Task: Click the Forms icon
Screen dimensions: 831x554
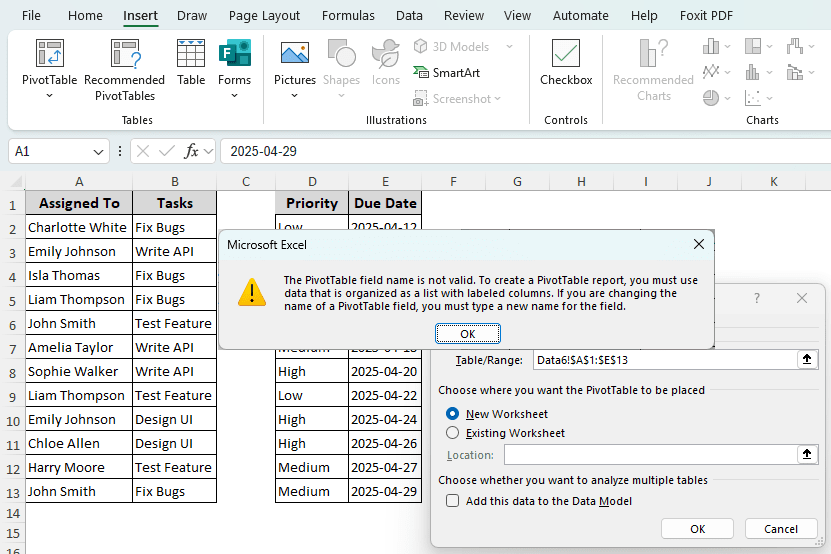Action: coord(234,55)
